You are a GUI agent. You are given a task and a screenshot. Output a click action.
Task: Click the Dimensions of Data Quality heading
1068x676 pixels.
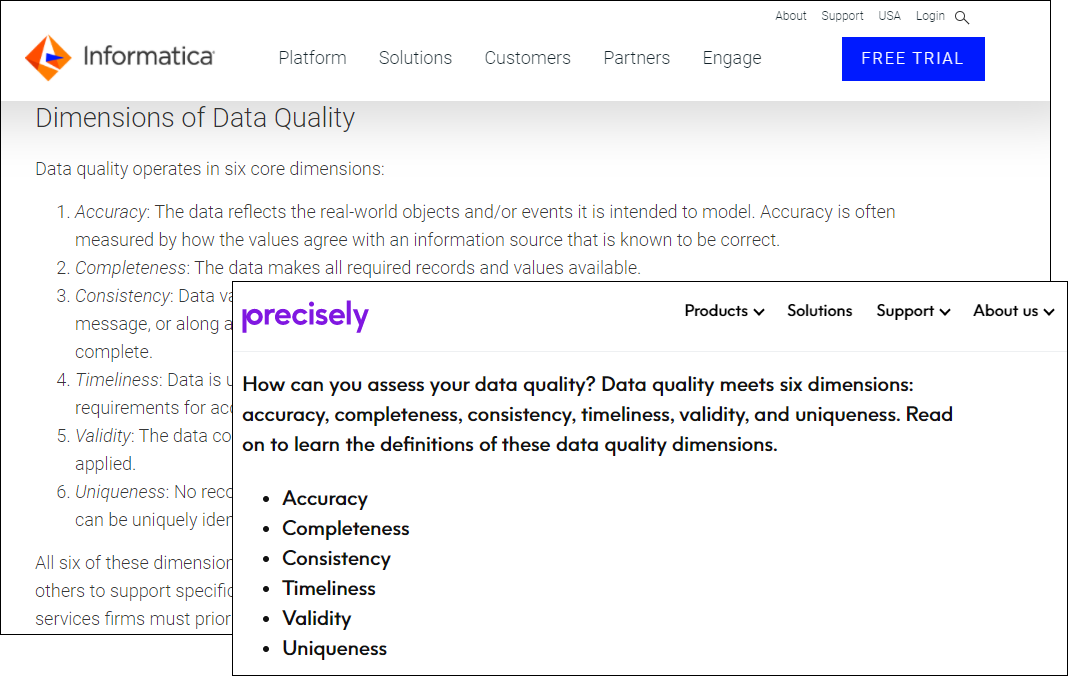tap(195, 118)
